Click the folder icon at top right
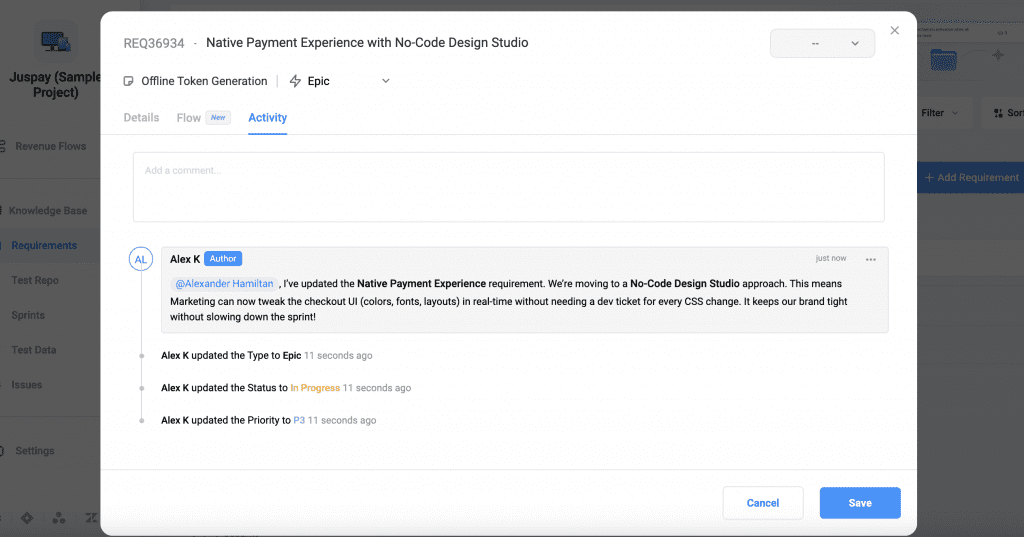The height and width of the screenshot is (537, 1024). [x=943, y=61]
